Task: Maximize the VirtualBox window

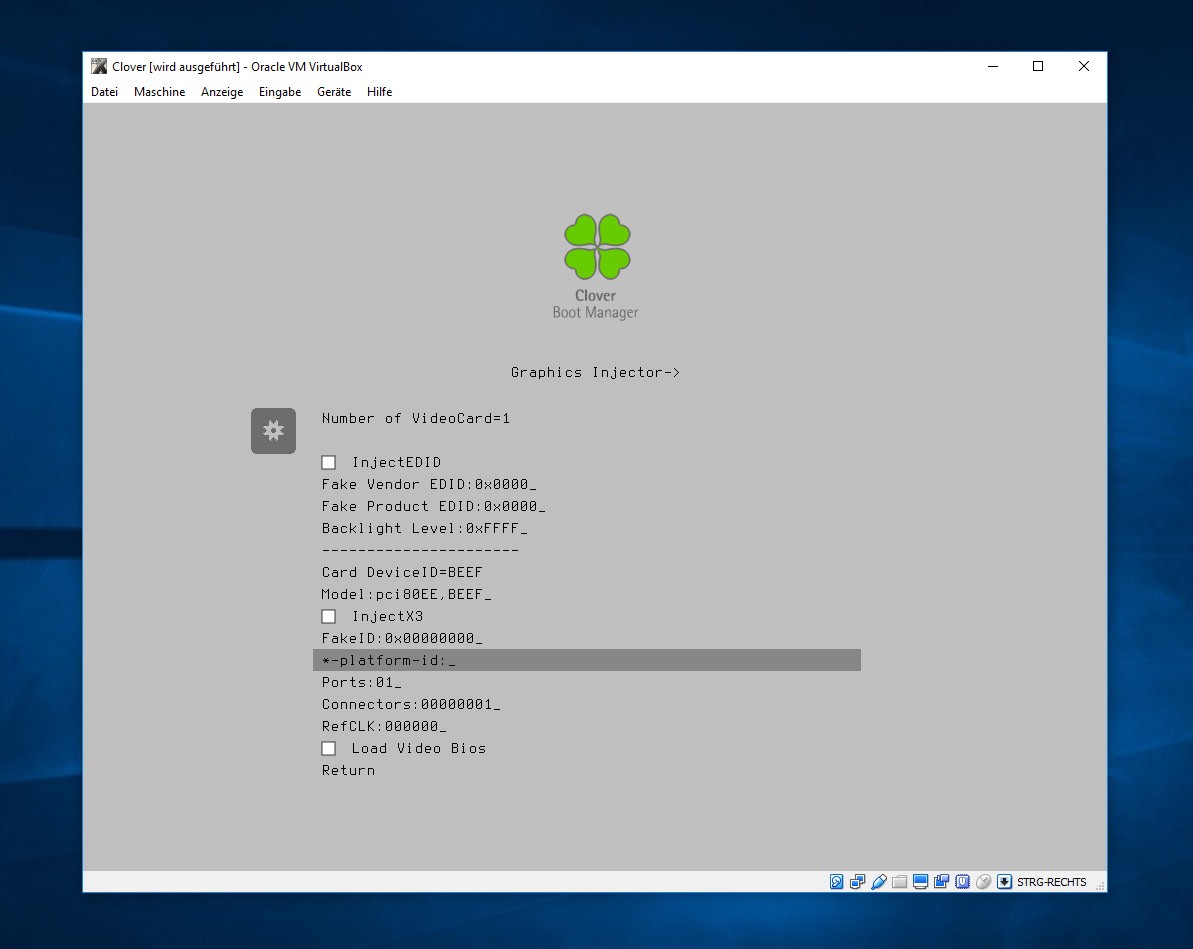Action: (1038, 66)
